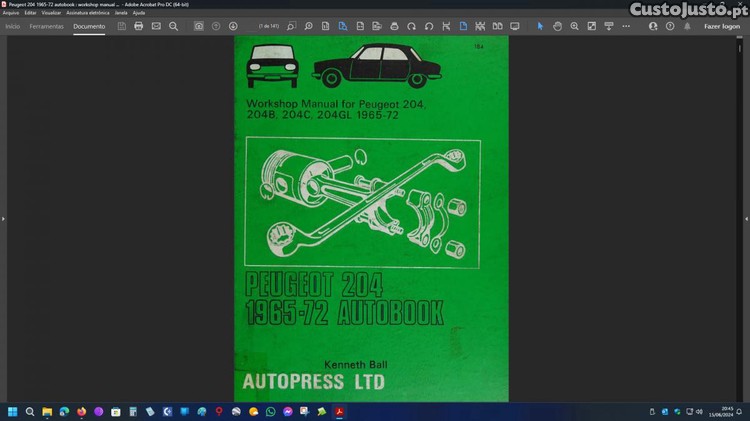The width and height of the screenshot is (750, 421).
Task: Expand the left navigation pane arrow
Action: tap(4, 218)
